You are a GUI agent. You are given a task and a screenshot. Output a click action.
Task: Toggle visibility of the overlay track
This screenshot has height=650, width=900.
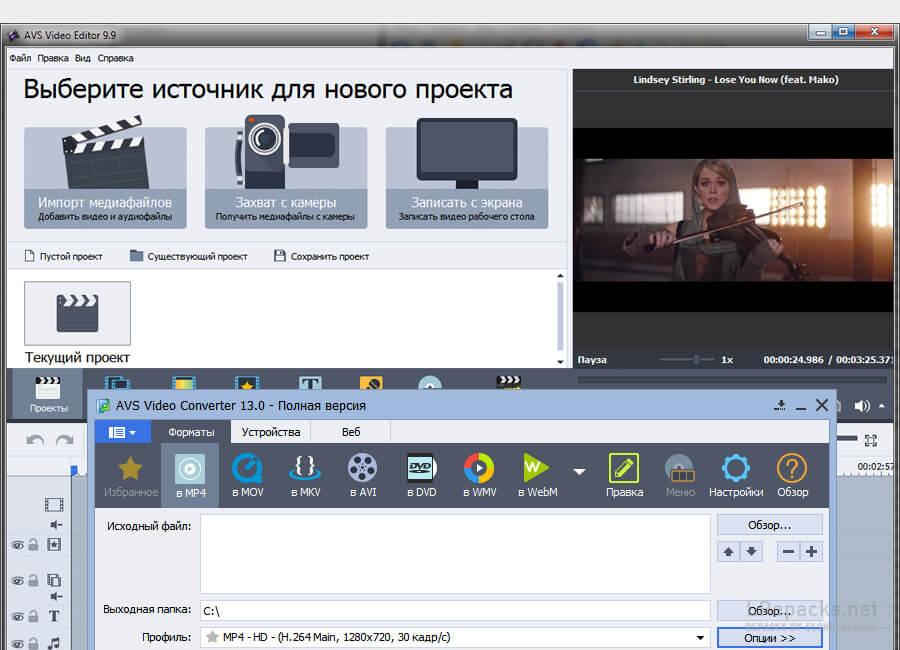click(x=18, y=581)
